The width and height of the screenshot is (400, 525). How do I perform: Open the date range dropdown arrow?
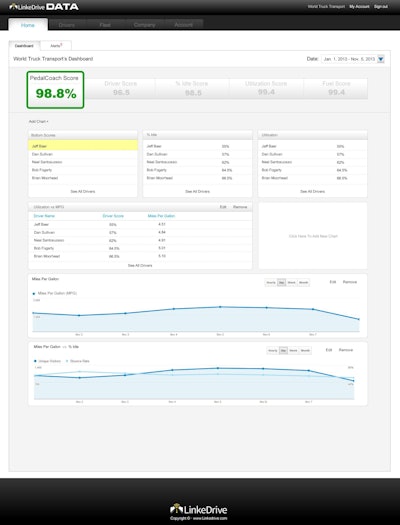(x=381, y=59)
